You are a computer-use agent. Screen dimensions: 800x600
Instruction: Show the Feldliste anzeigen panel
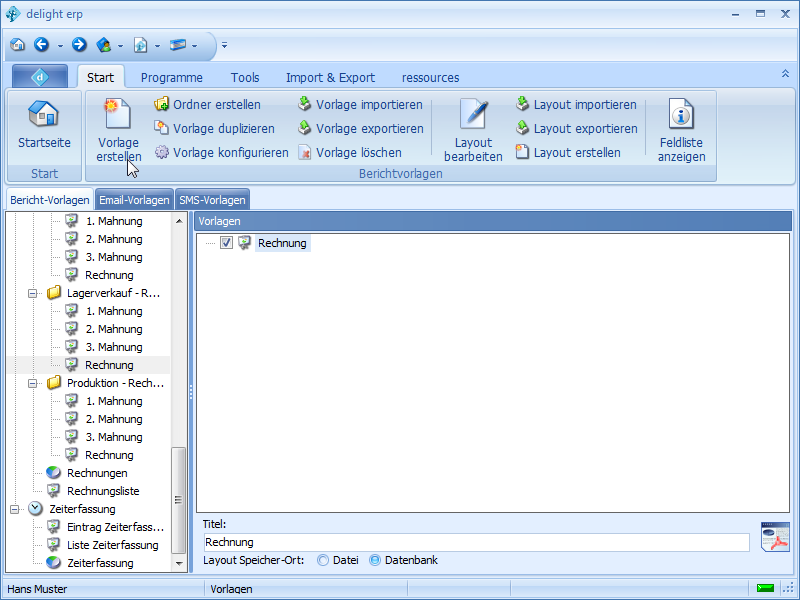coord(681,114)
